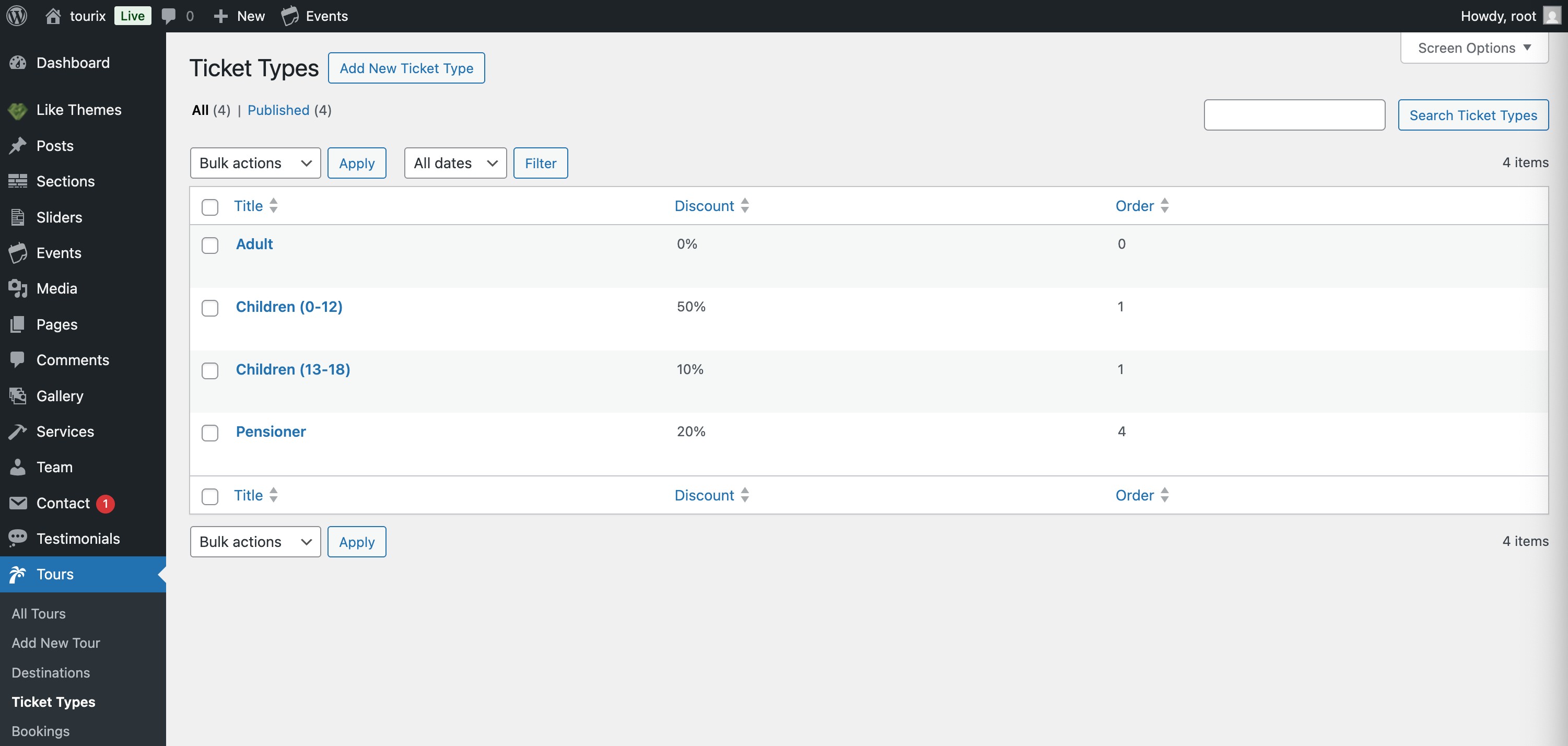
Task: Click the plus icon for New
Action: click(x=220, y=16)
